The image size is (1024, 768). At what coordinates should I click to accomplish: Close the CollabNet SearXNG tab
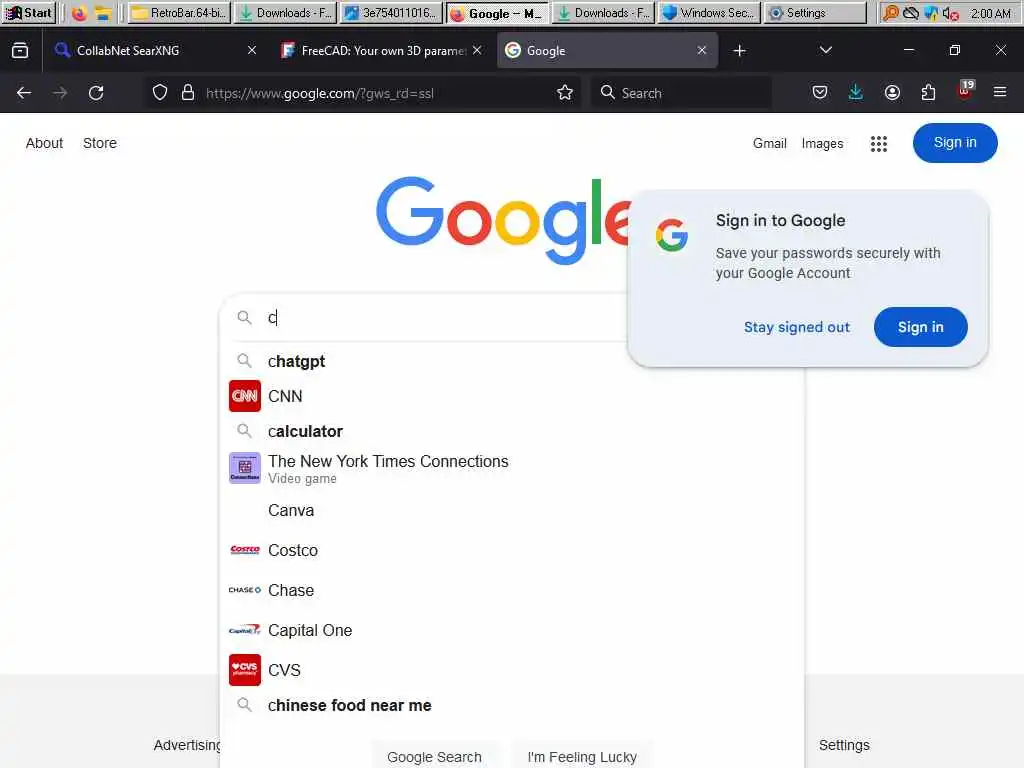click(252, 50)
